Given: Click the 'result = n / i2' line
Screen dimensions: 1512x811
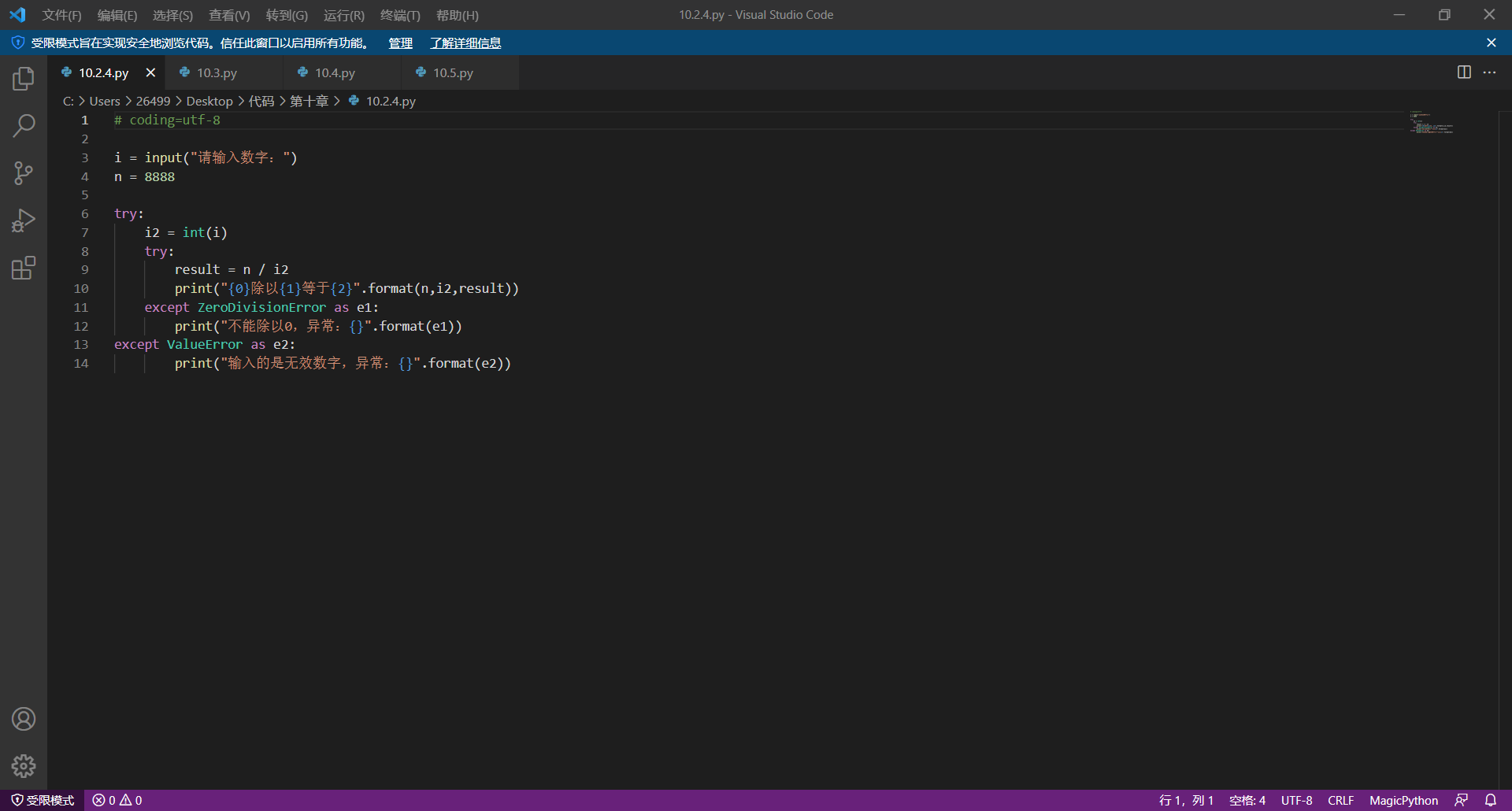Looking at the screenshot, I should (232, 269).
